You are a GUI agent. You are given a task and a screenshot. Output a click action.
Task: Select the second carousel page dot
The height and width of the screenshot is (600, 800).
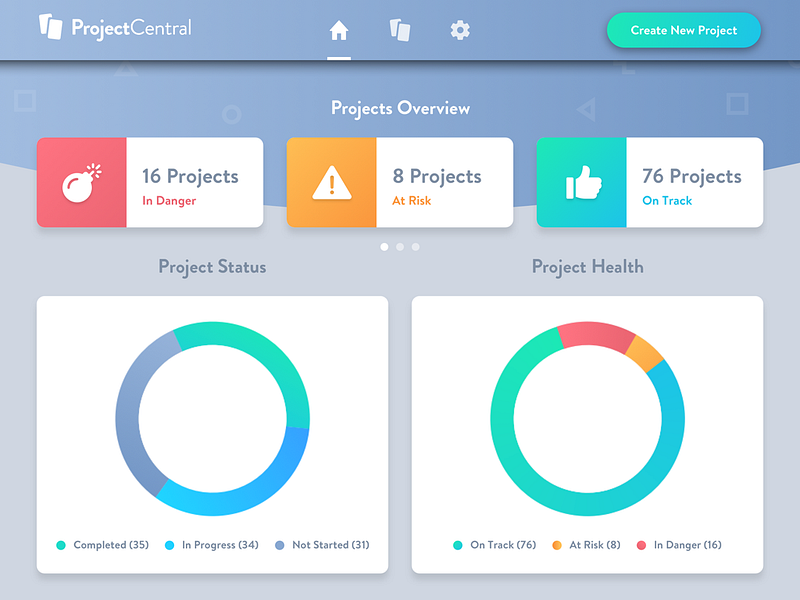tap(400, 247)
